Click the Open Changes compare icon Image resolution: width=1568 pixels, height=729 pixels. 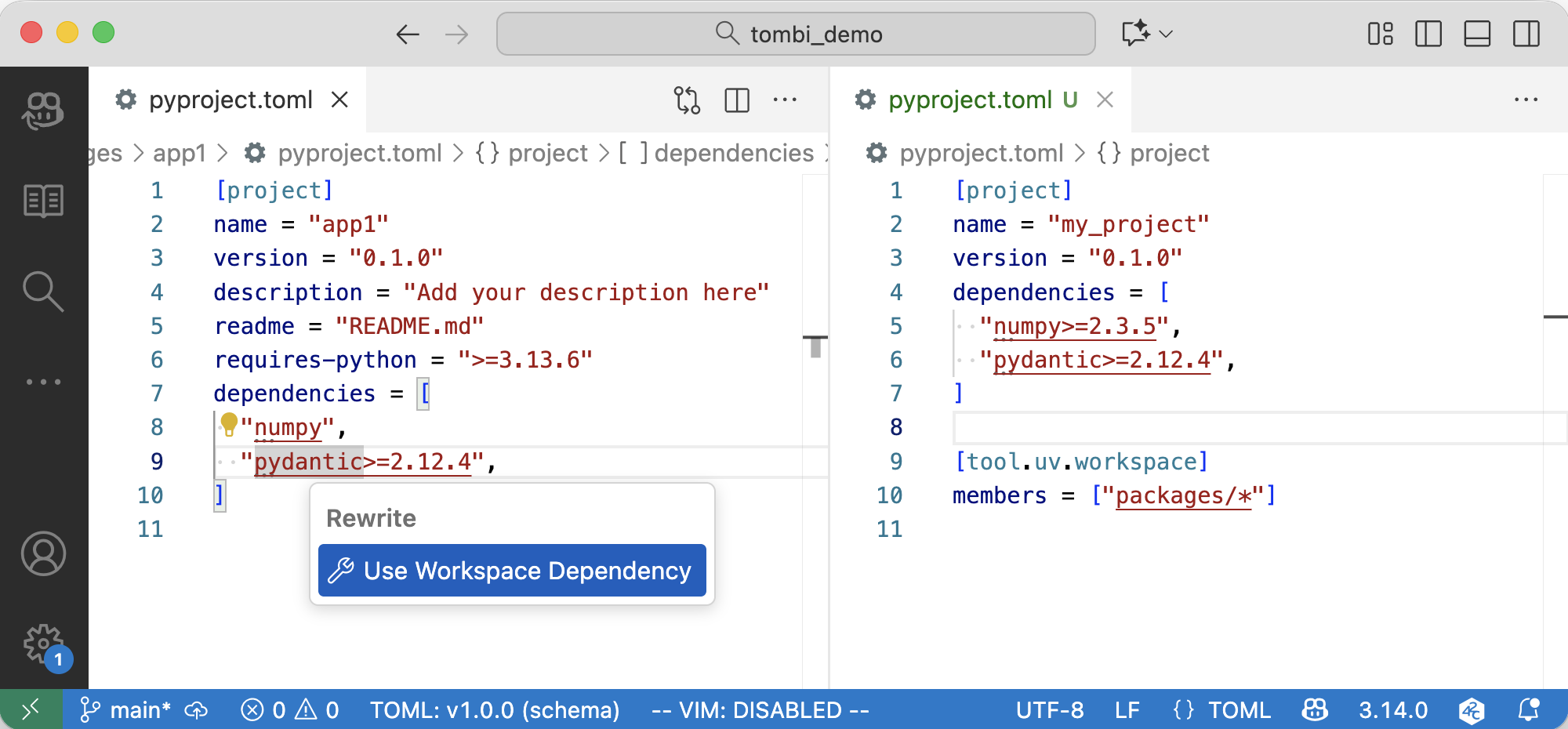[687, 100]
